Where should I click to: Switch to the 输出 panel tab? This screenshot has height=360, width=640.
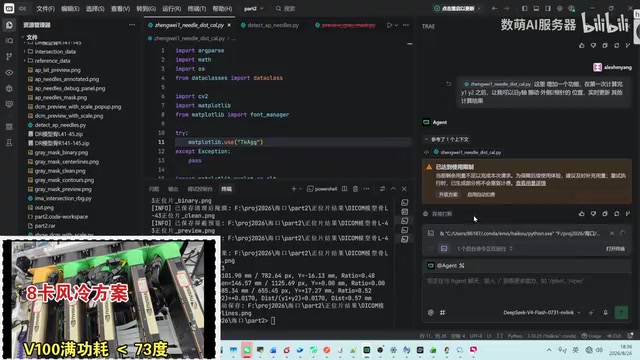(173, 189)
